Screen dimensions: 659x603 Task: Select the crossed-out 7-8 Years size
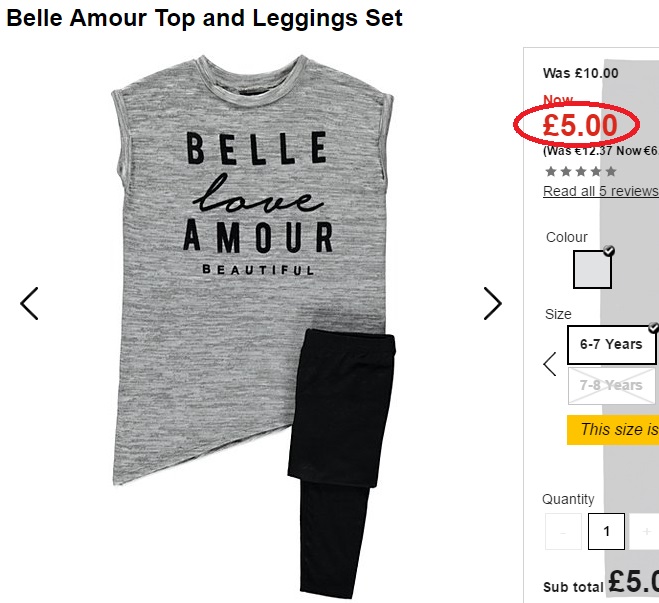[x=612, y=385]
